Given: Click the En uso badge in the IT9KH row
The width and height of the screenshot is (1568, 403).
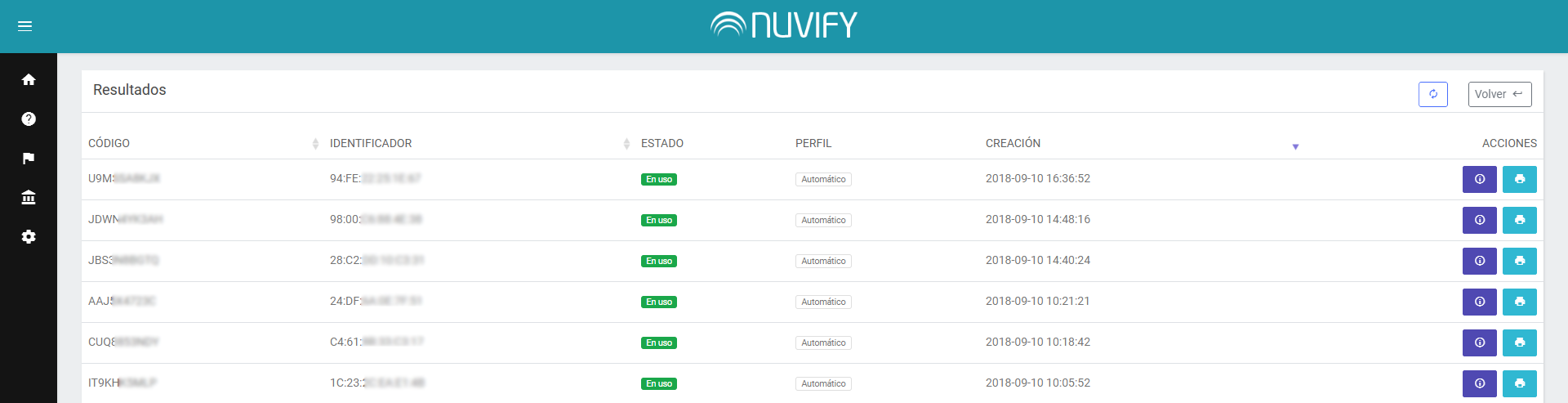Looking at the screenshot, I should [x=659, y=383].
